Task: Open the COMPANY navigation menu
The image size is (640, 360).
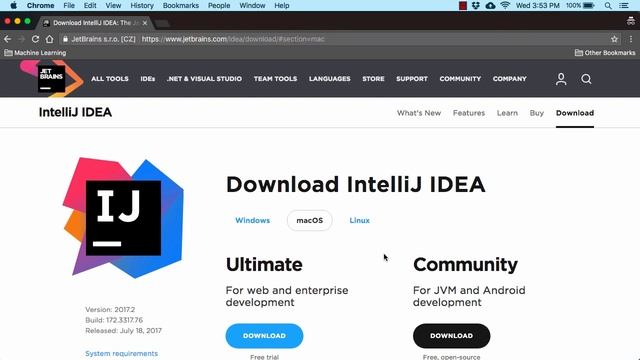Action: click(509, 79)
